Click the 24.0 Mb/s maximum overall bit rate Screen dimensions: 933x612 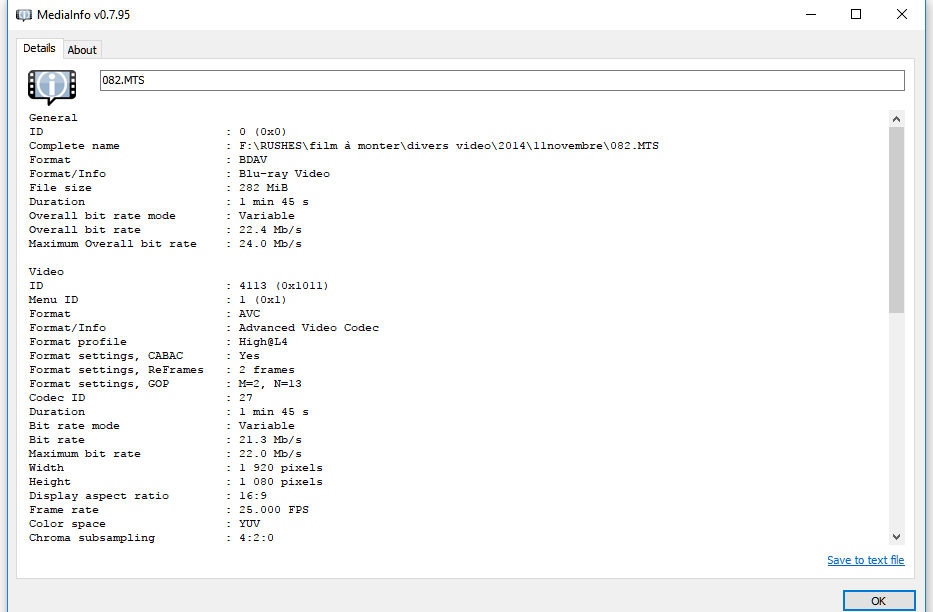coord(270,244)
